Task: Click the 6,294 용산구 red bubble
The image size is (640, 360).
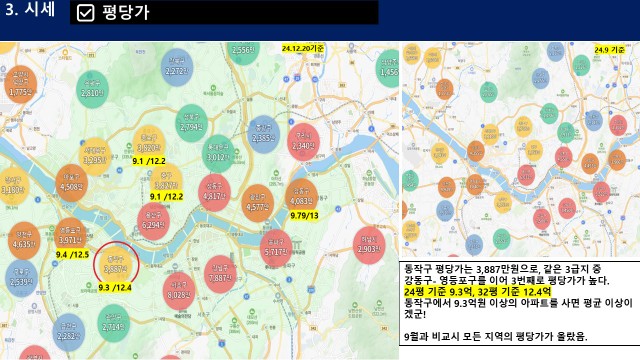Action: point(153,221)
